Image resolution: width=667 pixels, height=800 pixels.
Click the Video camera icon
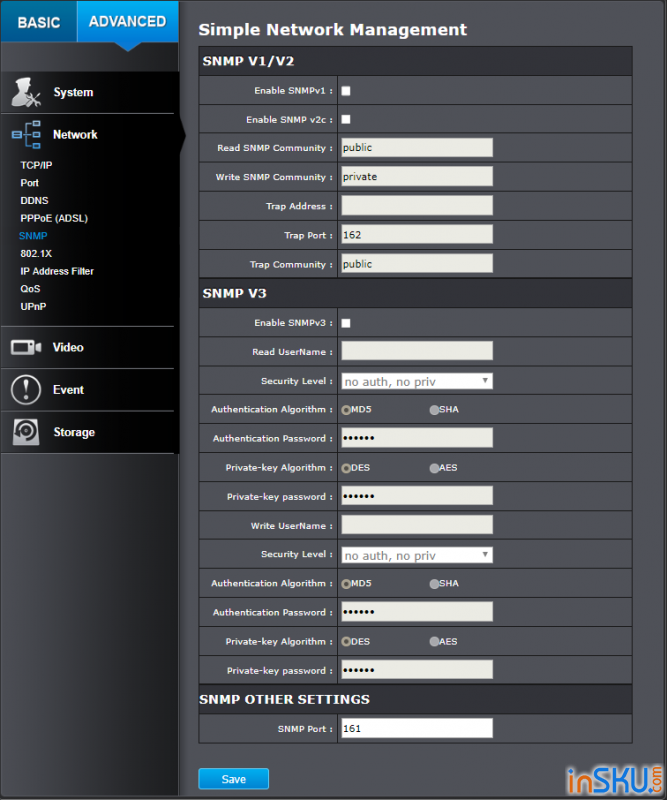coord(26,347)
